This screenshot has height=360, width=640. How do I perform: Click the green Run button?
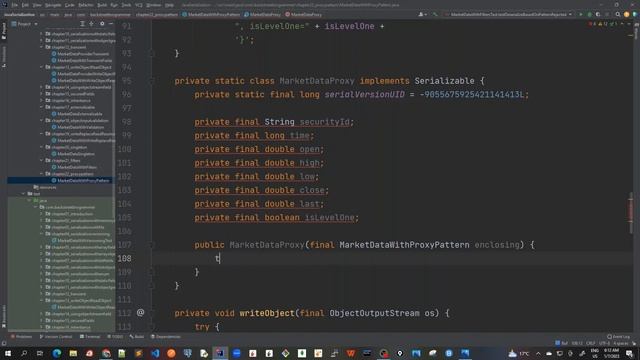581,14
